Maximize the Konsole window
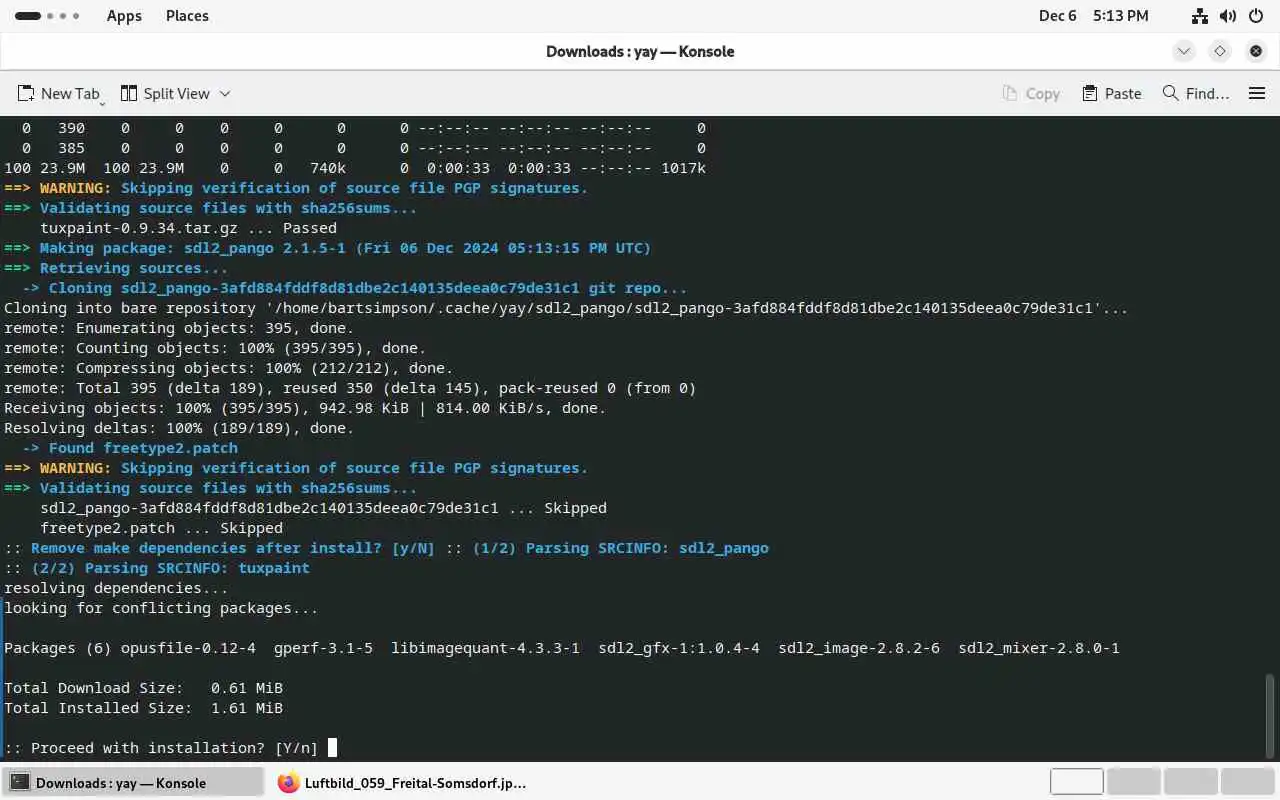Image resolution: width=1280 pixels, height=800 pixels. tap(1220, 51)
